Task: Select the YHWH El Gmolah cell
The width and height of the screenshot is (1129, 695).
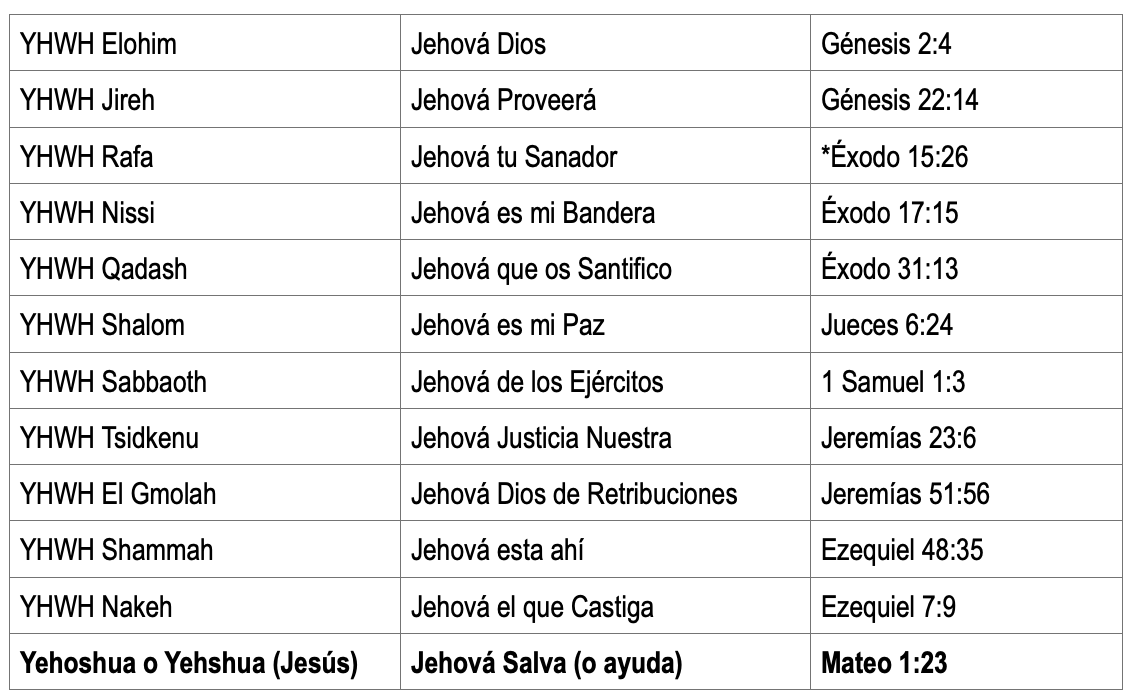Action: pos(204,493)
